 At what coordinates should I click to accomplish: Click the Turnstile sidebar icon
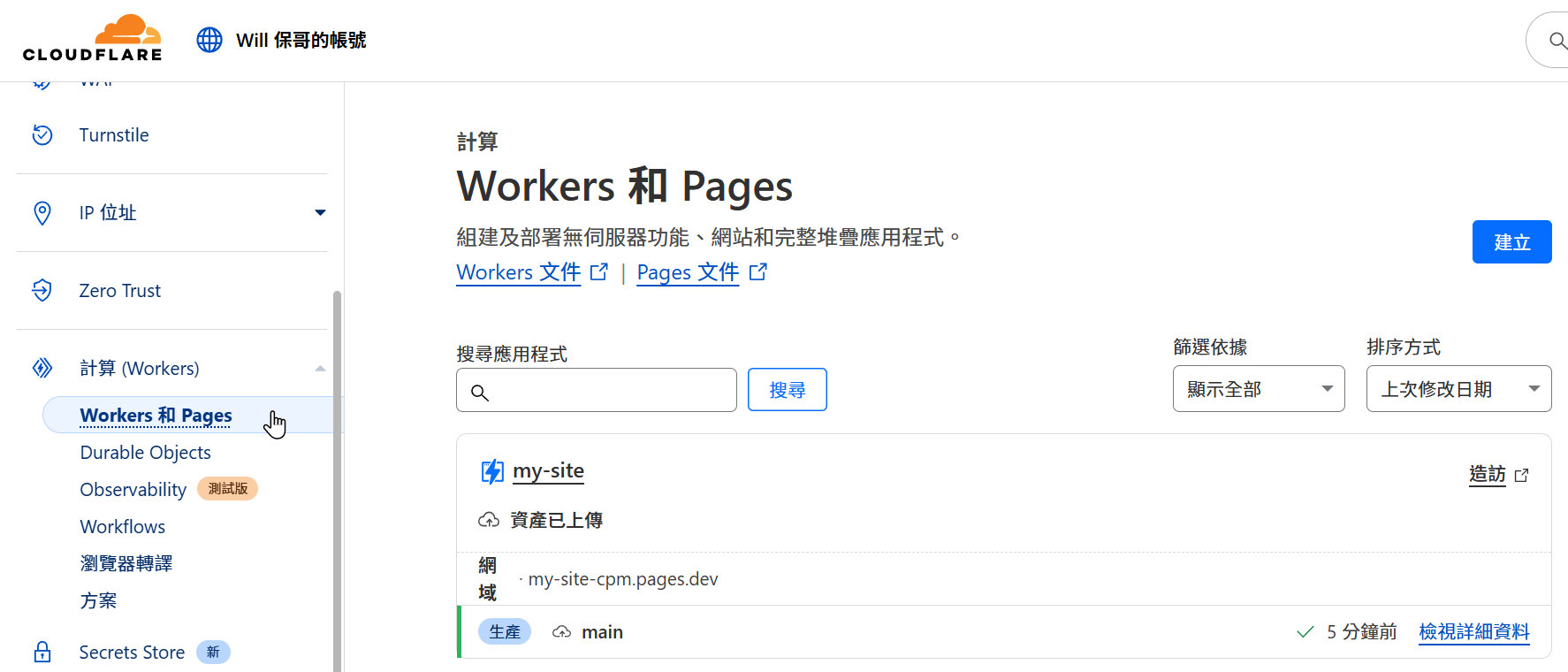pos(42,135)
